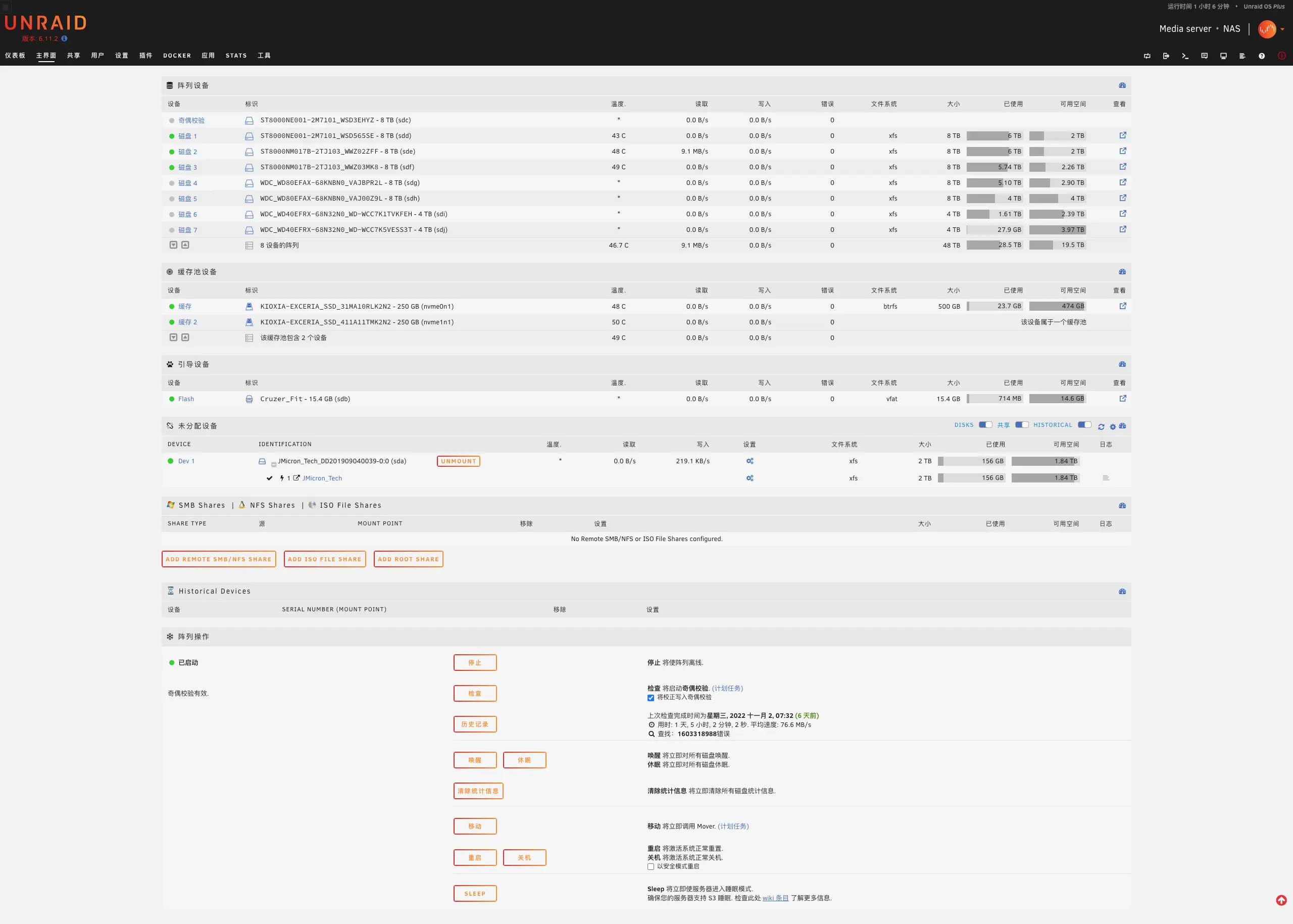
Task: Disable the DISKS toggle in unassigned devices
Action: tap(985, 424)
